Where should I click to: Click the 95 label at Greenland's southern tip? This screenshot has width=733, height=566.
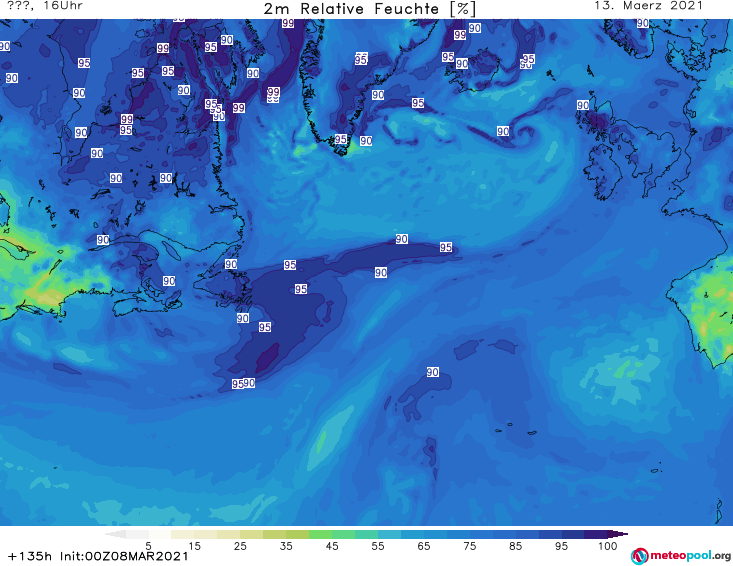341,139
